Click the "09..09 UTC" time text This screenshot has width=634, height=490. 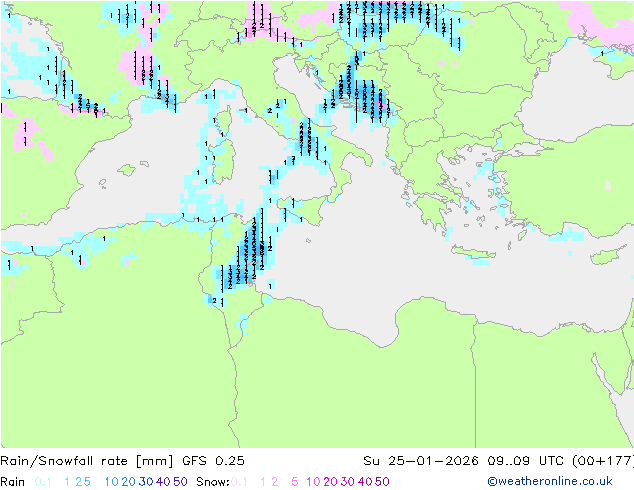[x=526, y=461]
